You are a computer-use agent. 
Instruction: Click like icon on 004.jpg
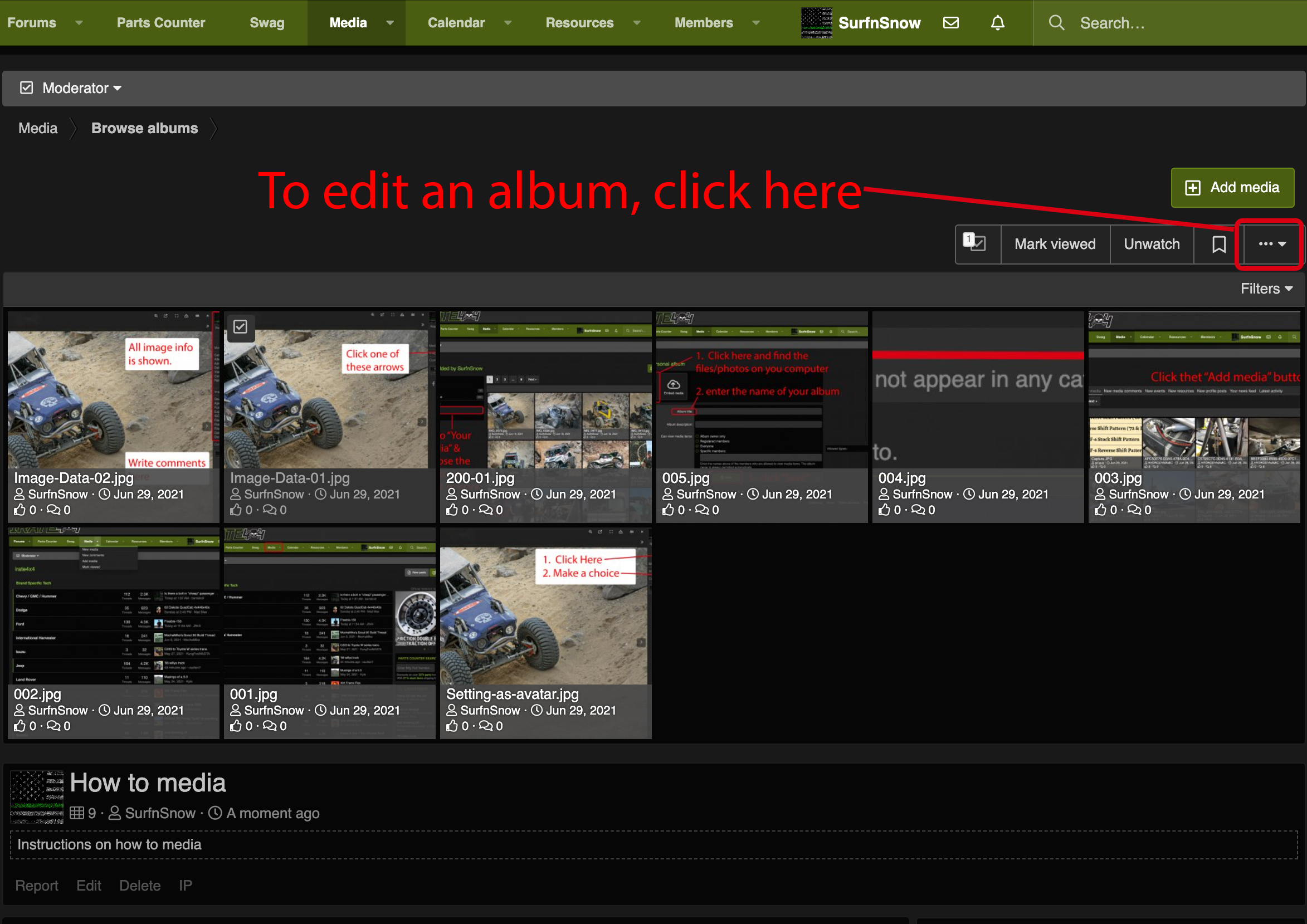tap(884, 510)
